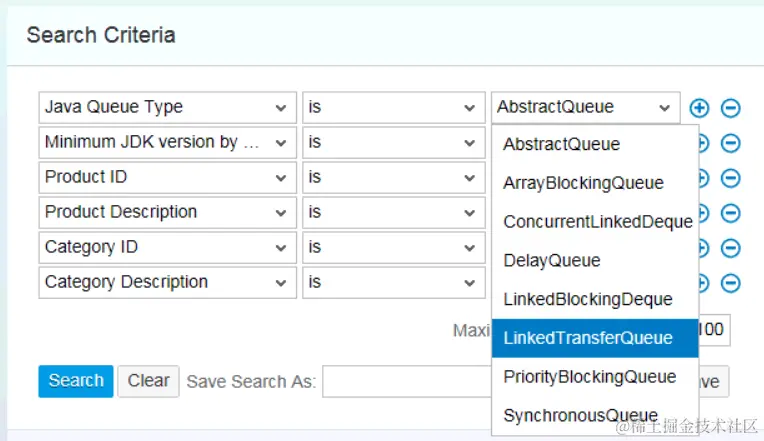Click the add row icon beside AbstractQueue
This screenshot has height=441, width=764.
click(x=700, y=108)
